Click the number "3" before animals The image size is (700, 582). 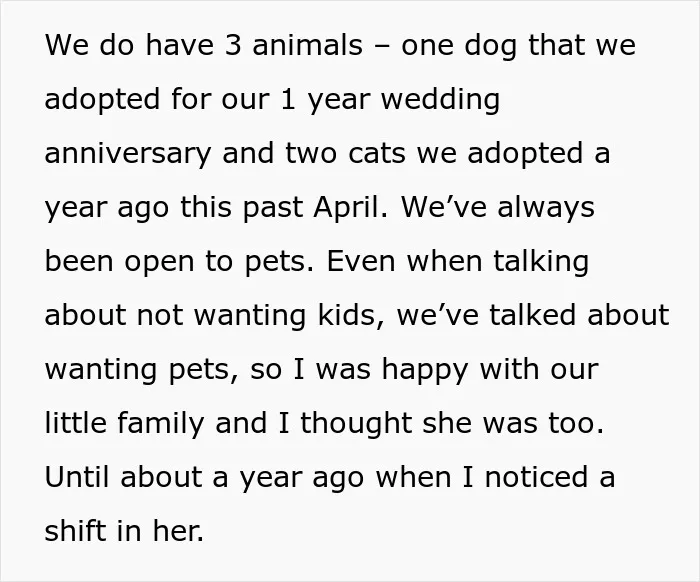(x=233, y=45)
